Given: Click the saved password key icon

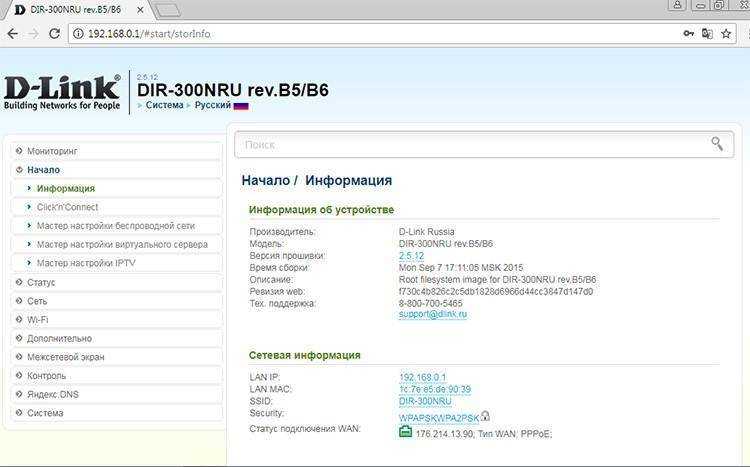Looking at the screenshot, I should (x=688, y=33).
